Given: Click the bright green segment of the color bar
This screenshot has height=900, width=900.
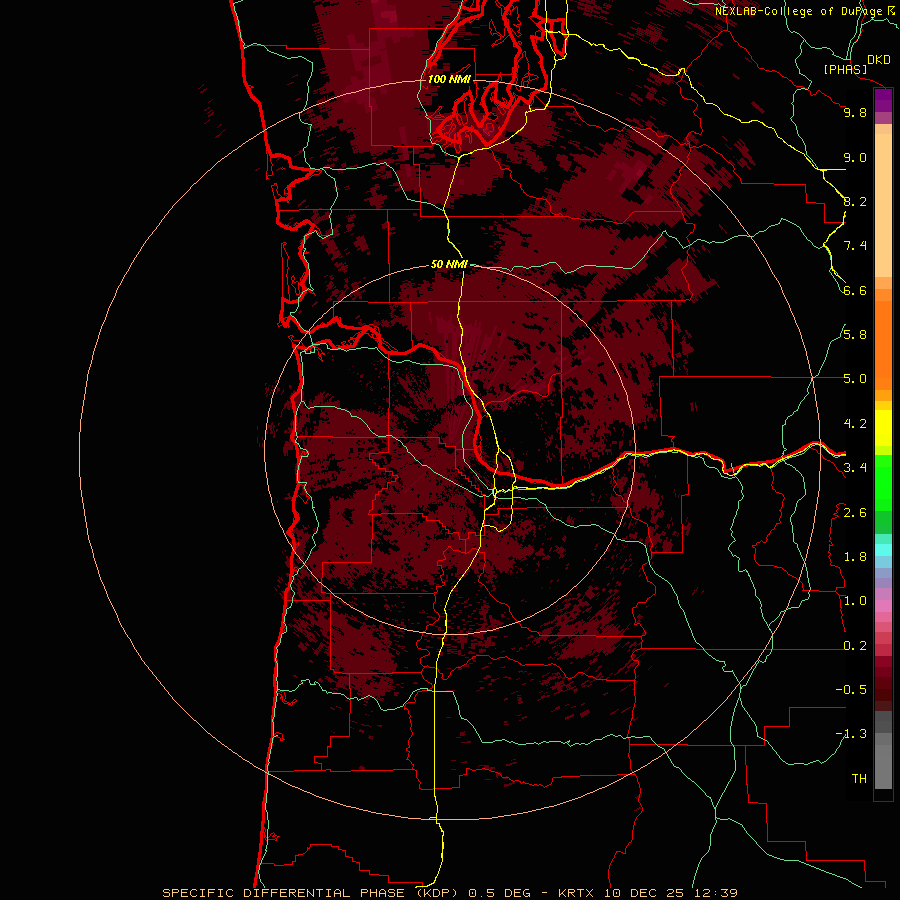Looking at the screenshot, I should pyautogui.click(x=883, y=483).
